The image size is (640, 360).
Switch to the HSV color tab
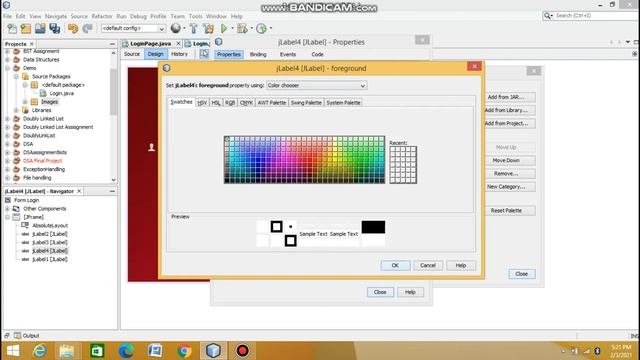point(202,103)
